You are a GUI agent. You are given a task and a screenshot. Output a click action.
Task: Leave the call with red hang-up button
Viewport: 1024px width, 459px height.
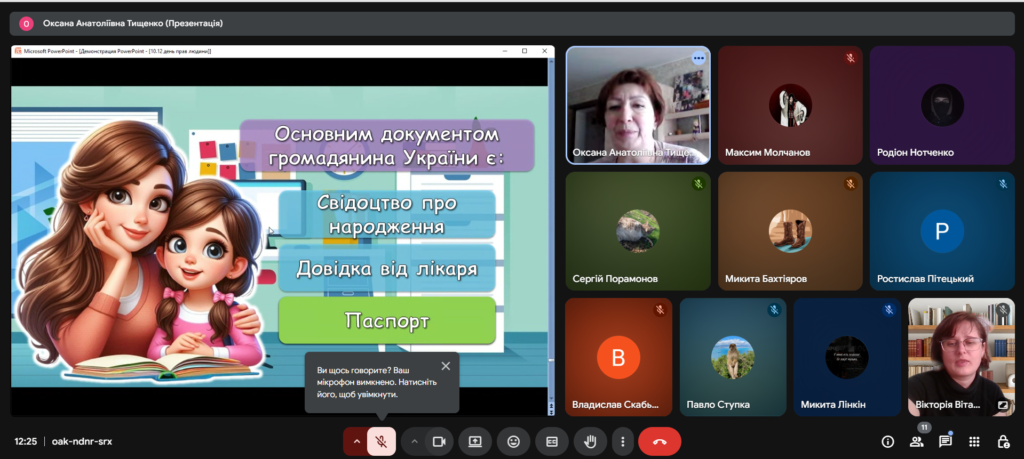pyautogui.click(x=659, y=441)
